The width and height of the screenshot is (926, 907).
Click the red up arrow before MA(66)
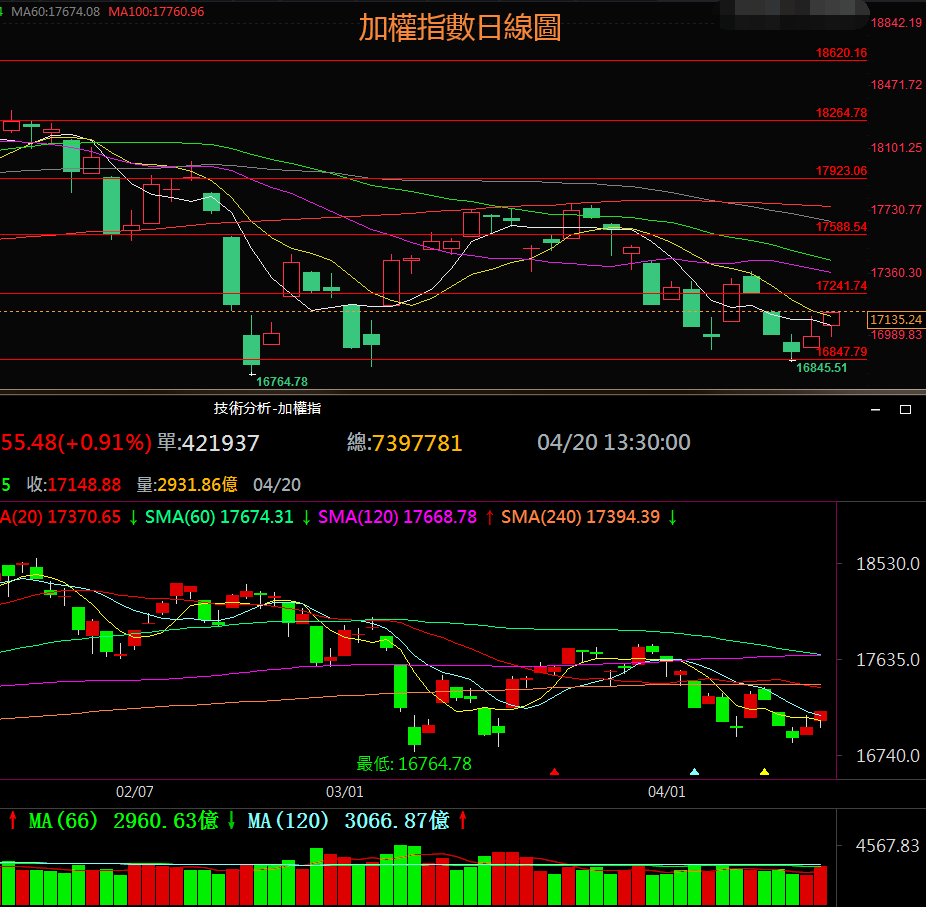click(x=12, y=821)
